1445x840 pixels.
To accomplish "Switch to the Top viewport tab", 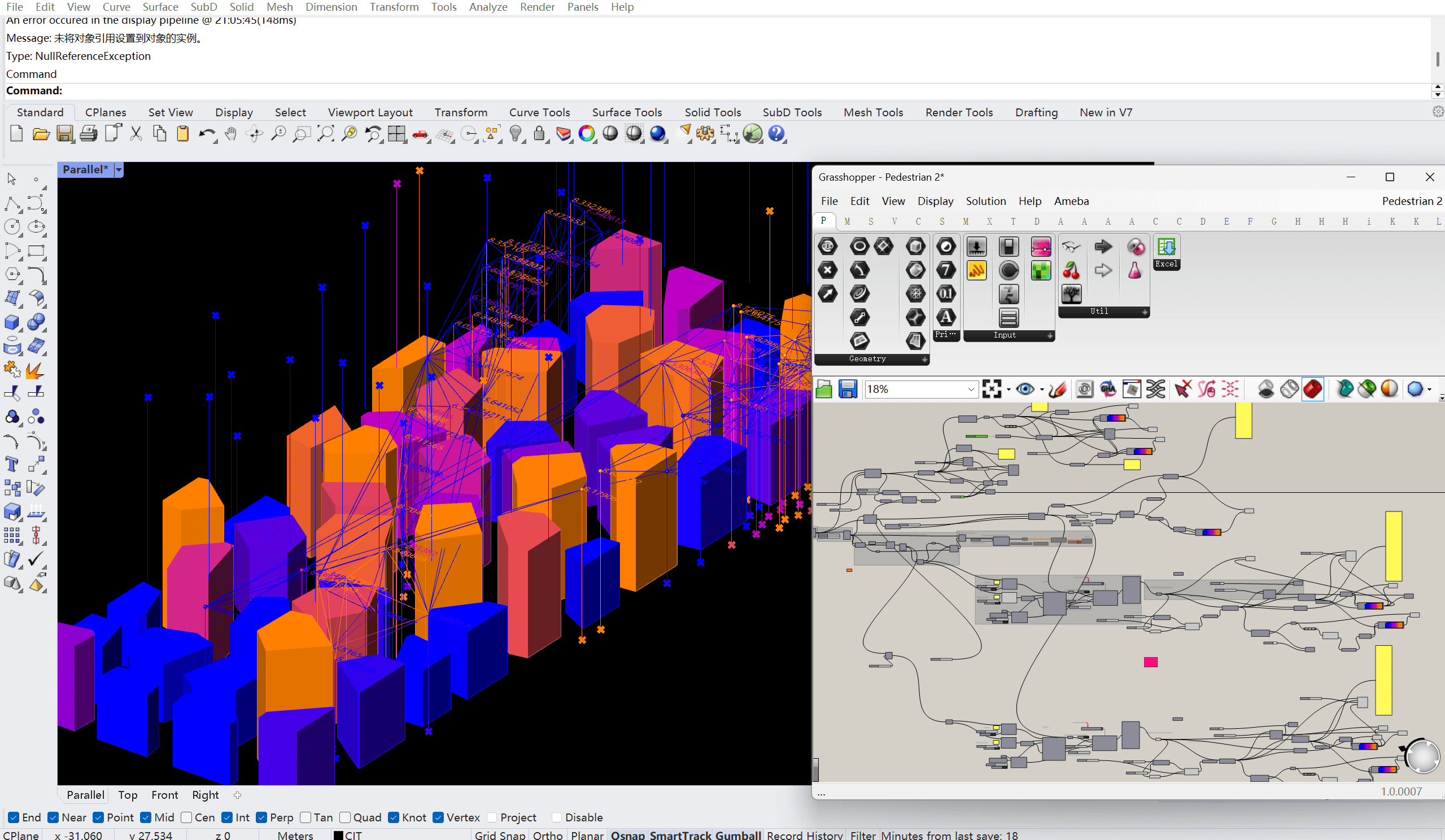I will (x=127, y=795).
